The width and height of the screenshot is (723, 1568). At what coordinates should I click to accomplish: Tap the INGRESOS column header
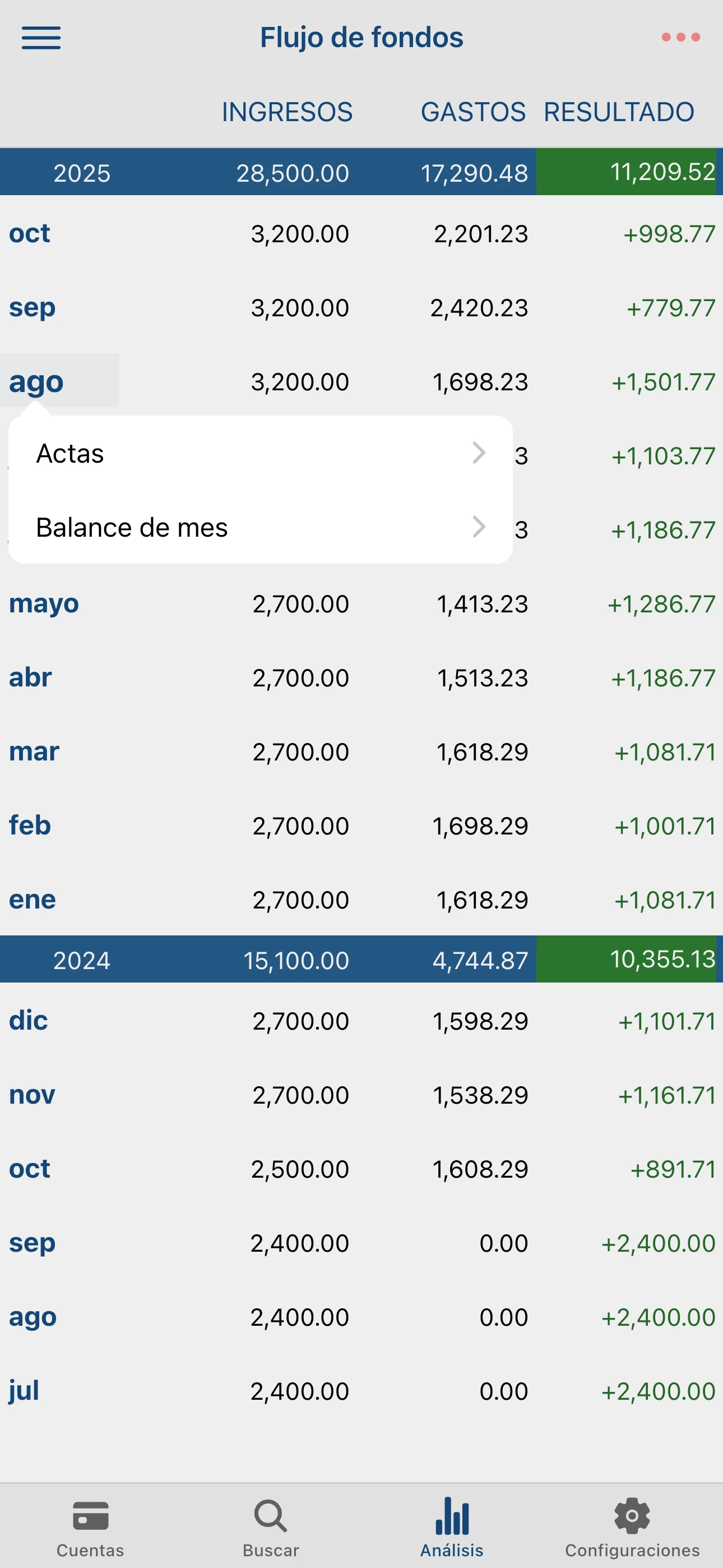pos(286,112)
